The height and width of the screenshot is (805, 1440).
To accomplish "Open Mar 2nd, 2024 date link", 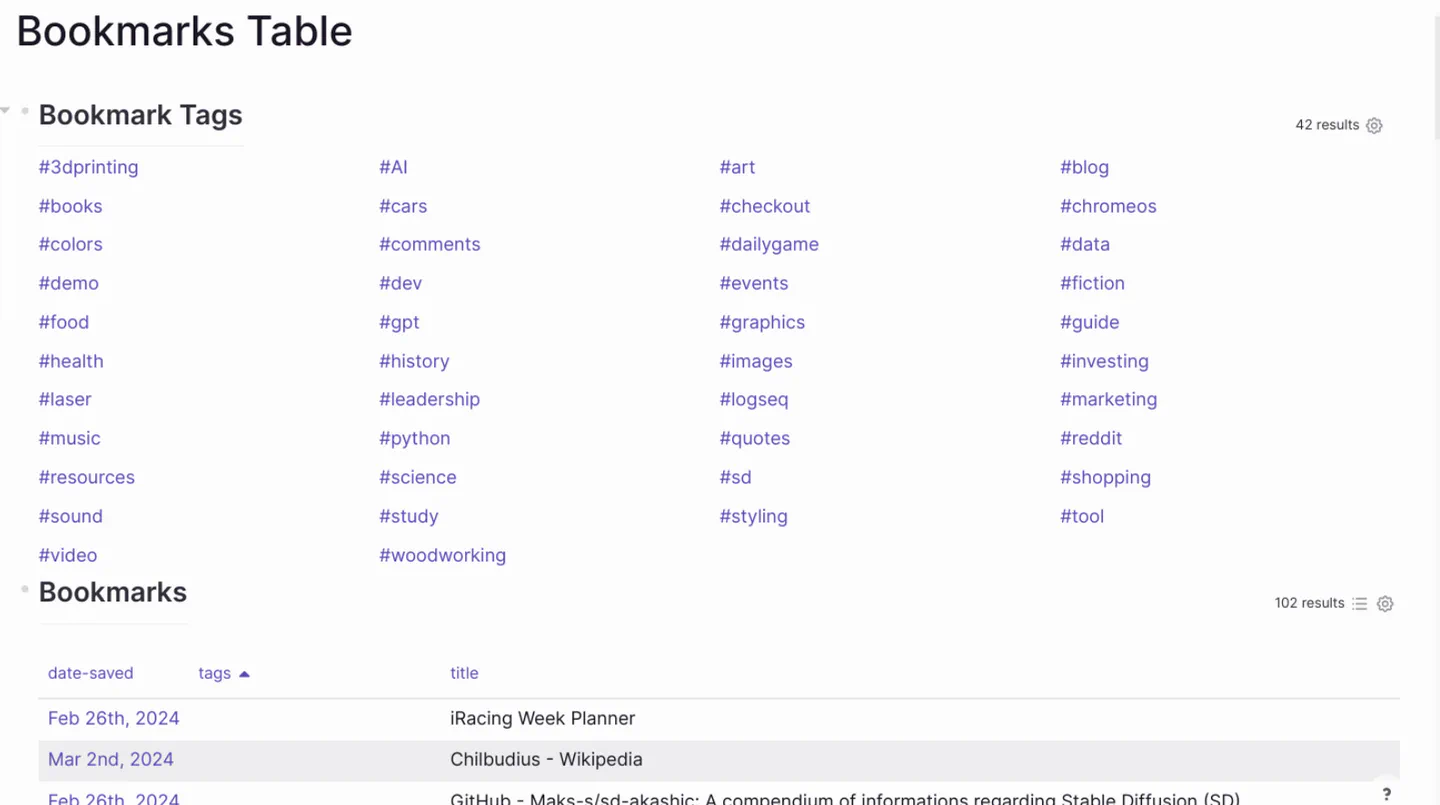I will 110,759.
